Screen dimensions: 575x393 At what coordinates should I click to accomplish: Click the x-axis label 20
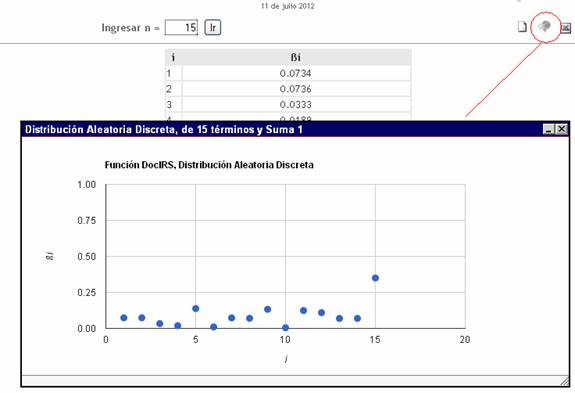click(x=465, y=340)
